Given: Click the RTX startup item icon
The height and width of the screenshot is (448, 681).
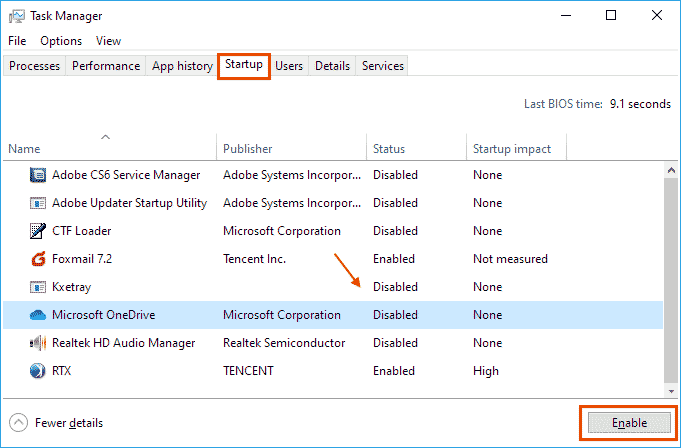Looking at the screenshot, I should click(38, 371).
